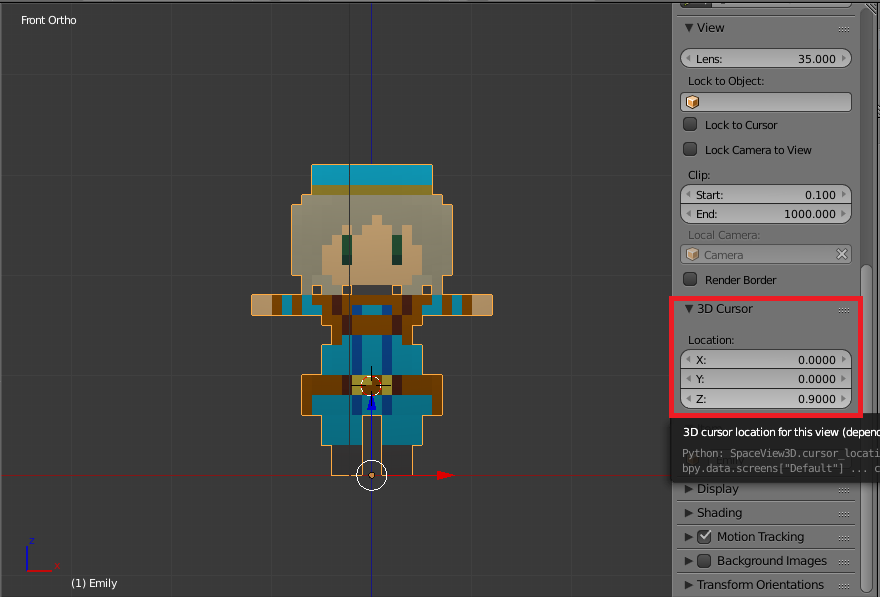Enable the Lock to Cursor checkbox
880x597 pixels.
[690, 125]
